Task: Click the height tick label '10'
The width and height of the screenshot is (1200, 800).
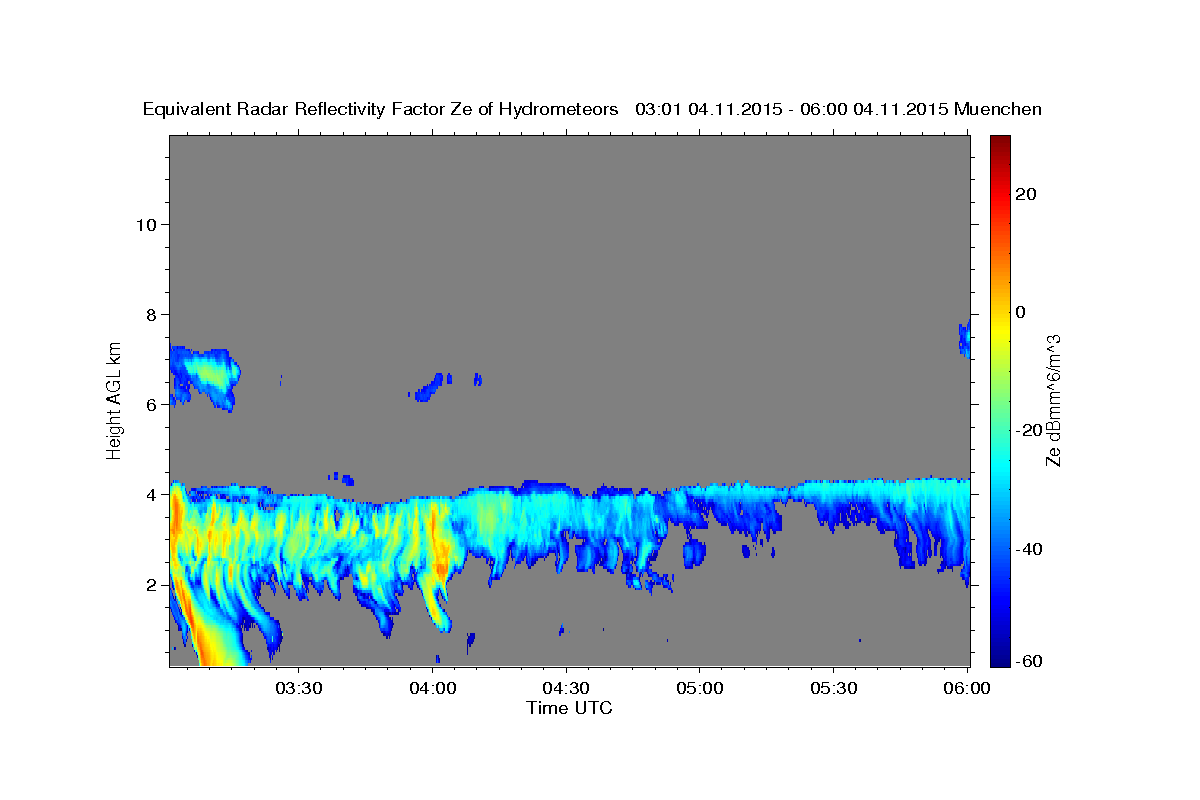Action: (x=146, y=225)
